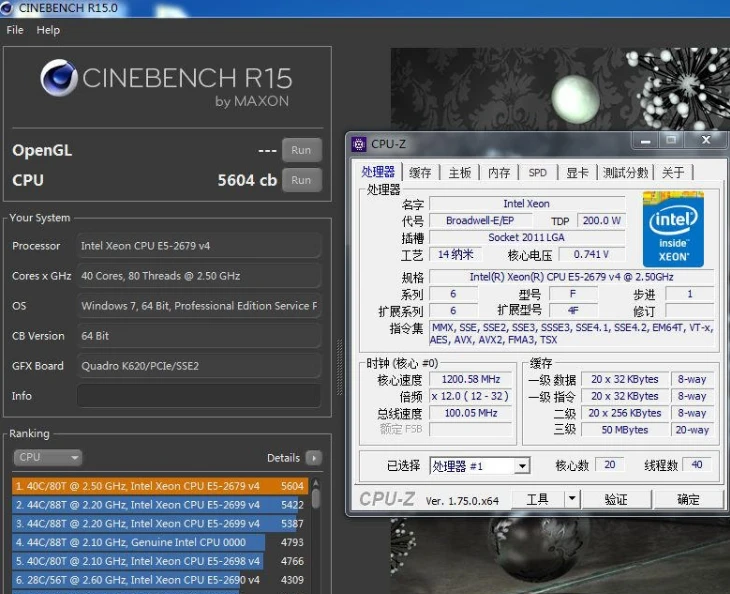Click the CB Version 64 Bit field
Image resolution: width=730 pixels, height=594 pixels.
(x=199, y=336)
